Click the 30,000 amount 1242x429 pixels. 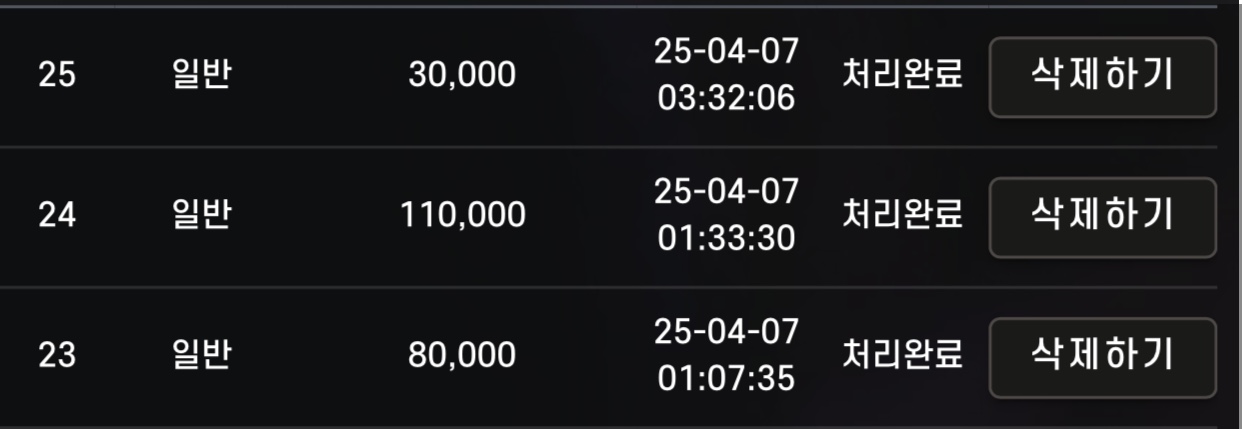pos(462,77)
